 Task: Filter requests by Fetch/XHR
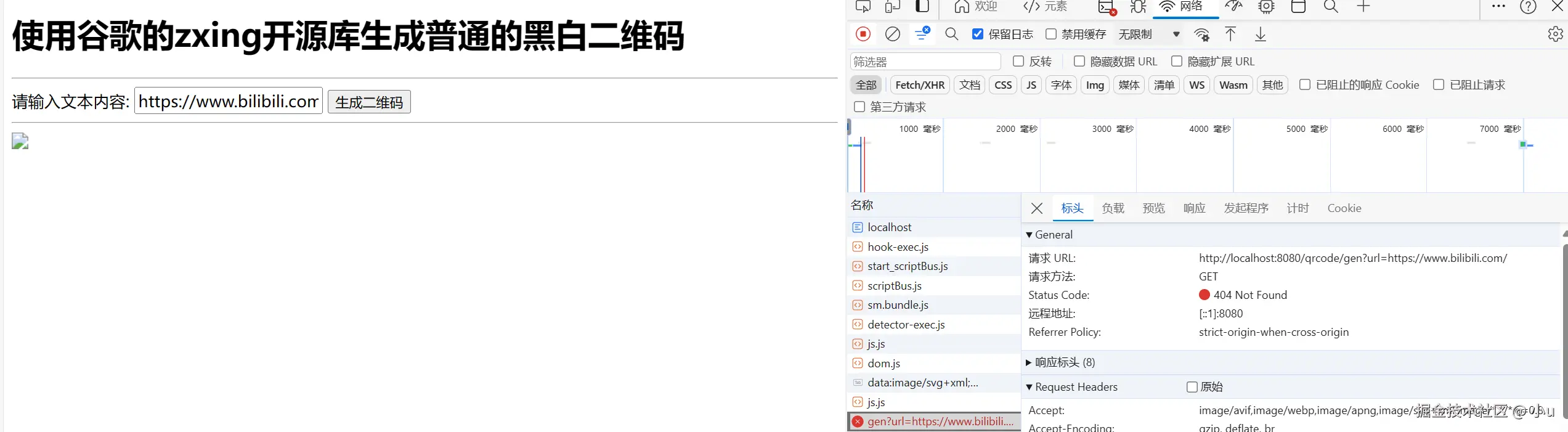tap(920, 85)
